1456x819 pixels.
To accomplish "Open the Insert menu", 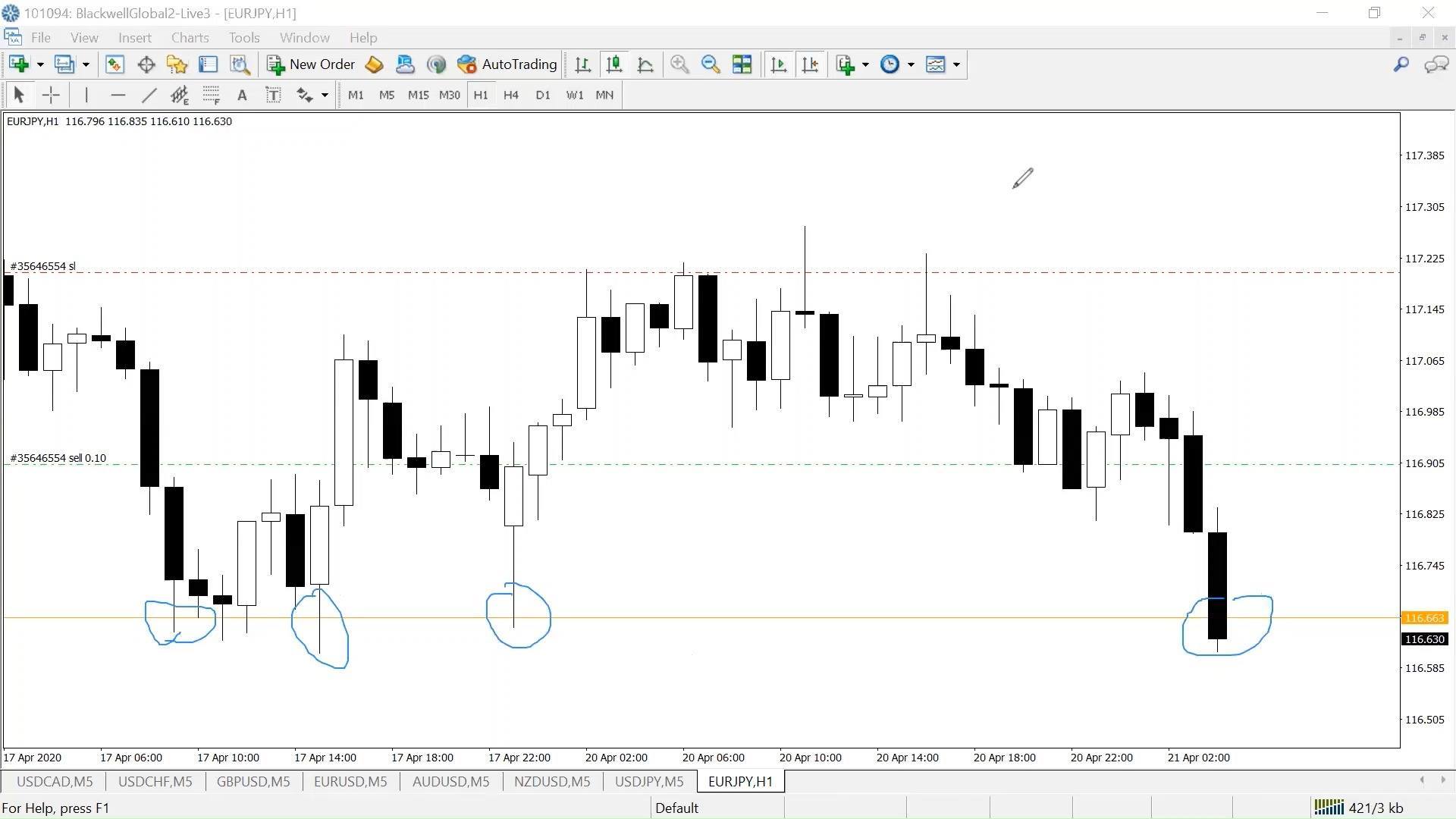I will point(135,38).
